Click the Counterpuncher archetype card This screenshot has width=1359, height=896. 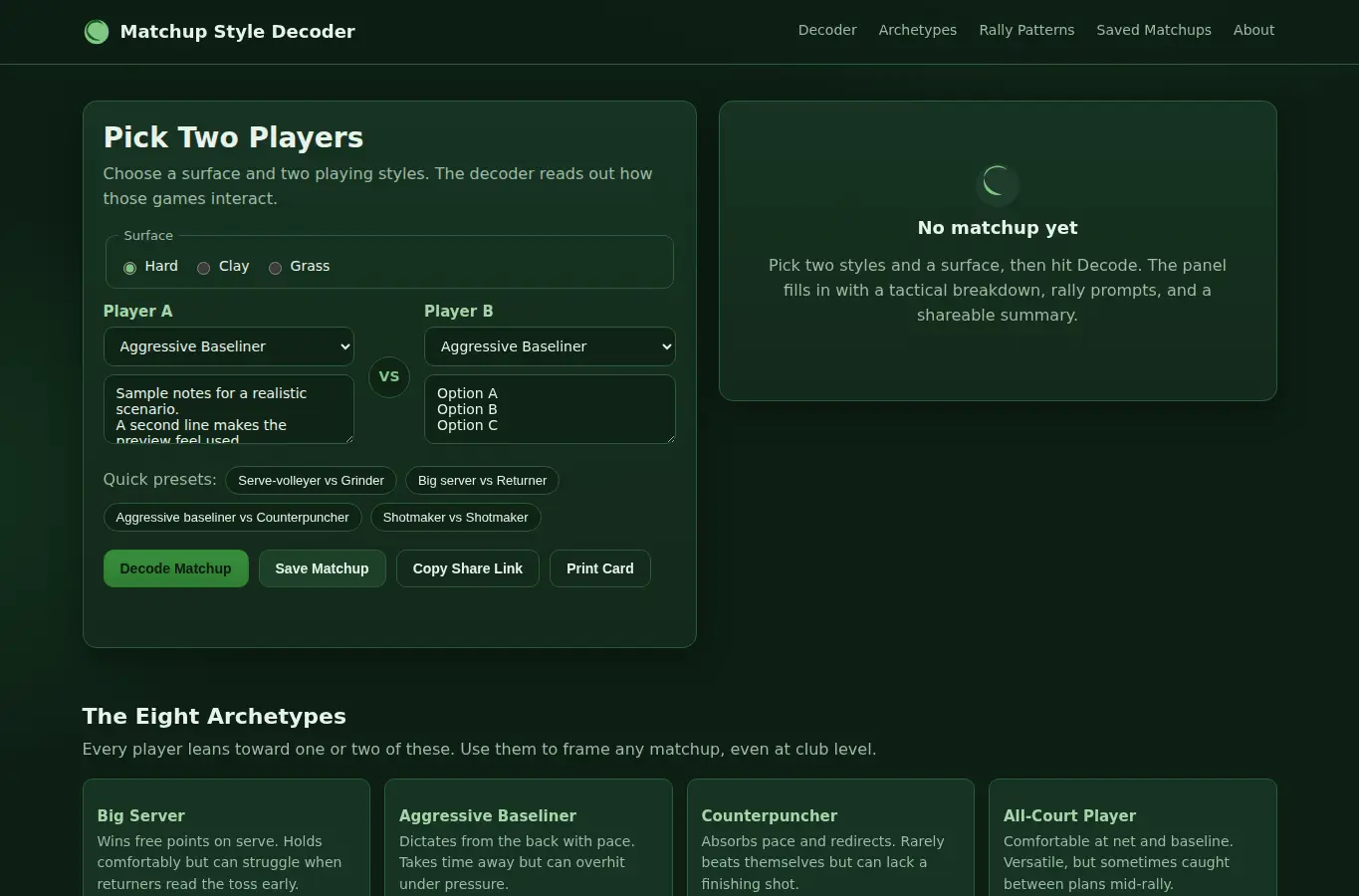[x=830, y=838]
